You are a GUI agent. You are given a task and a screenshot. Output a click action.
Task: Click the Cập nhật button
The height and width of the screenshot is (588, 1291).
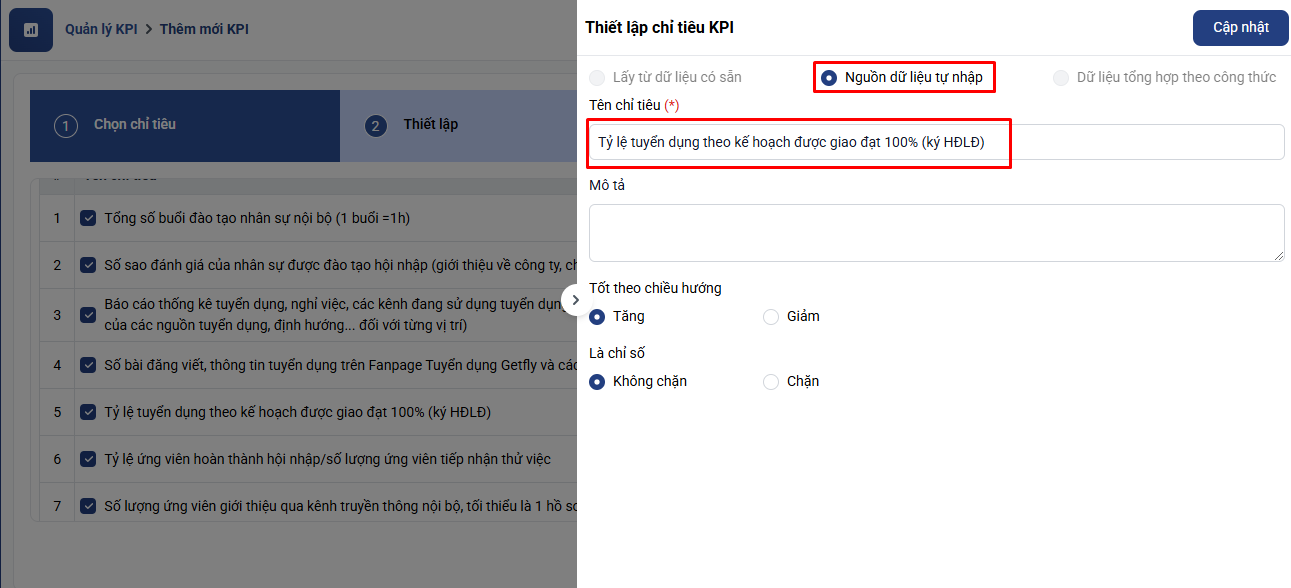point(1240,28)
